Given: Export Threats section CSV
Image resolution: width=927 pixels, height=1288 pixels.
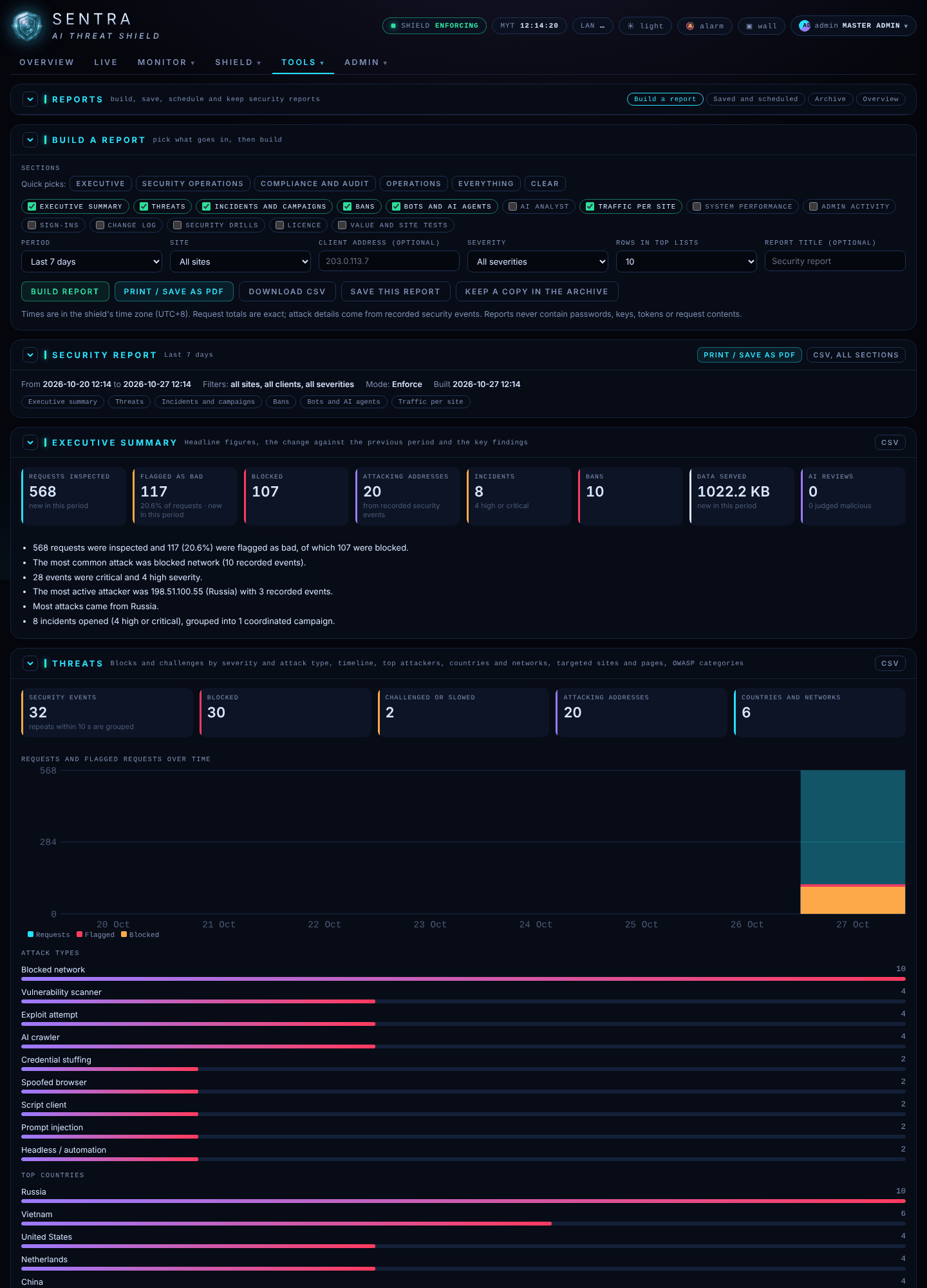Looking at the screenshot, I should point(890,663).
